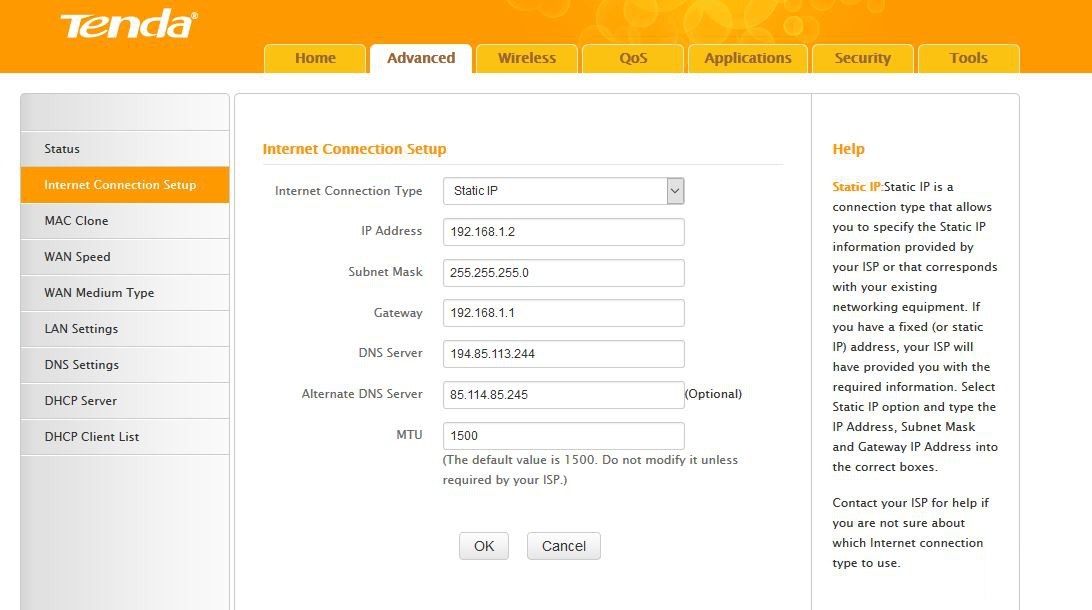Open the WAN Speed page
This screenshot has width=1092, height=610.
(77, 257)
